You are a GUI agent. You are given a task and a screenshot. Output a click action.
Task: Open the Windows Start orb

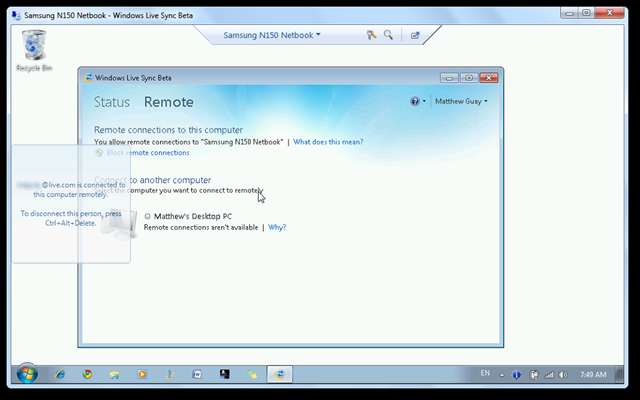27,374
